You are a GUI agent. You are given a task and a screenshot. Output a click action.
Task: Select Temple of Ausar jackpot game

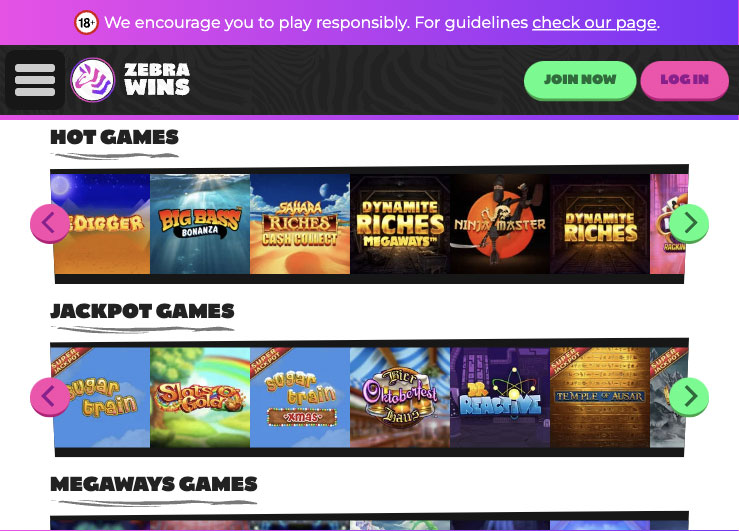click(600, 397)
